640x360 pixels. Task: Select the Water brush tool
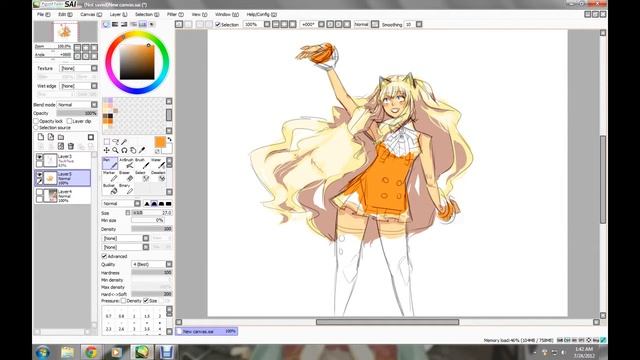point(158,163)
